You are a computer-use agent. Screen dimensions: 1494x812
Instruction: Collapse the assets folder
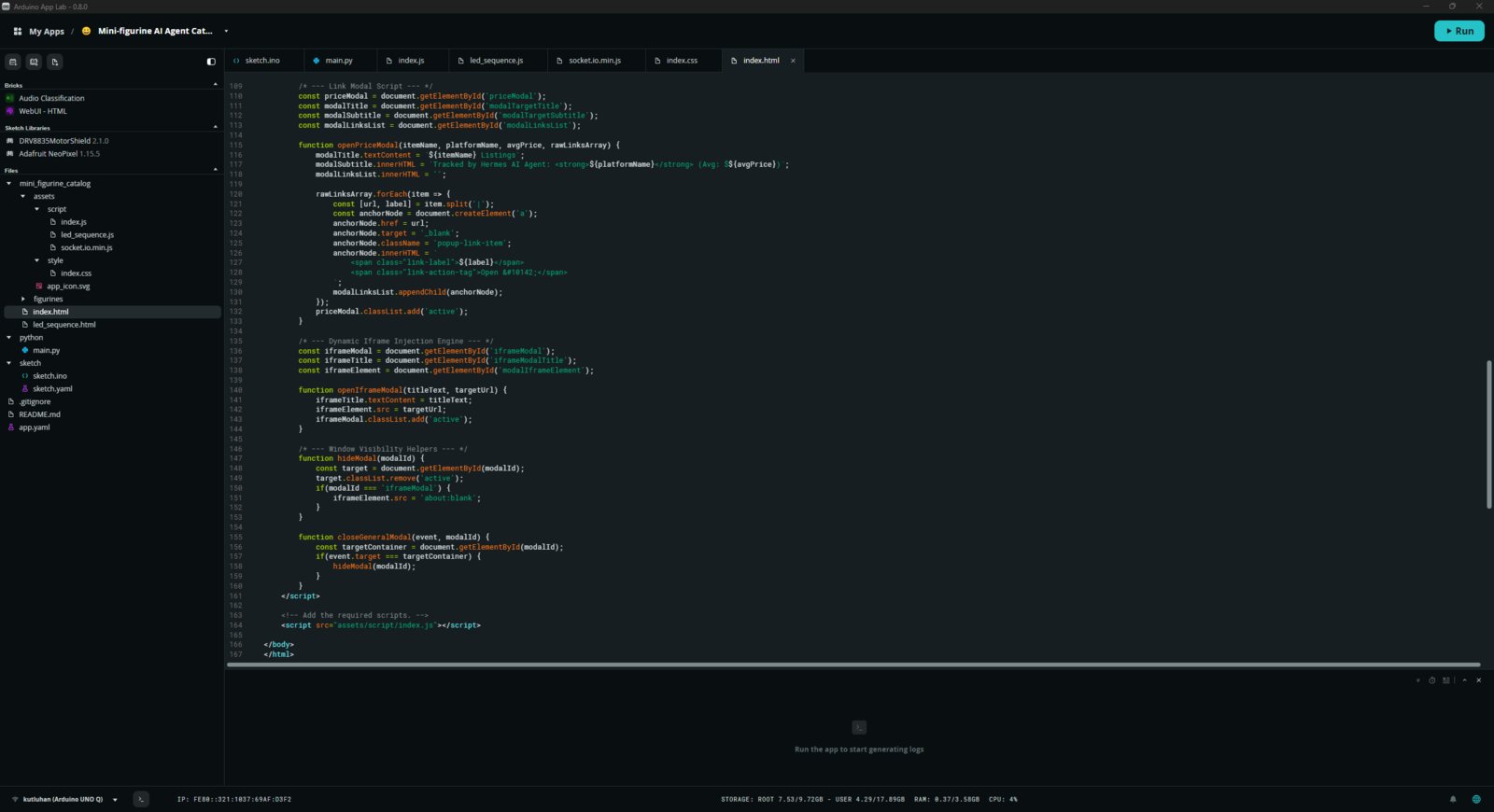(23, 197)
